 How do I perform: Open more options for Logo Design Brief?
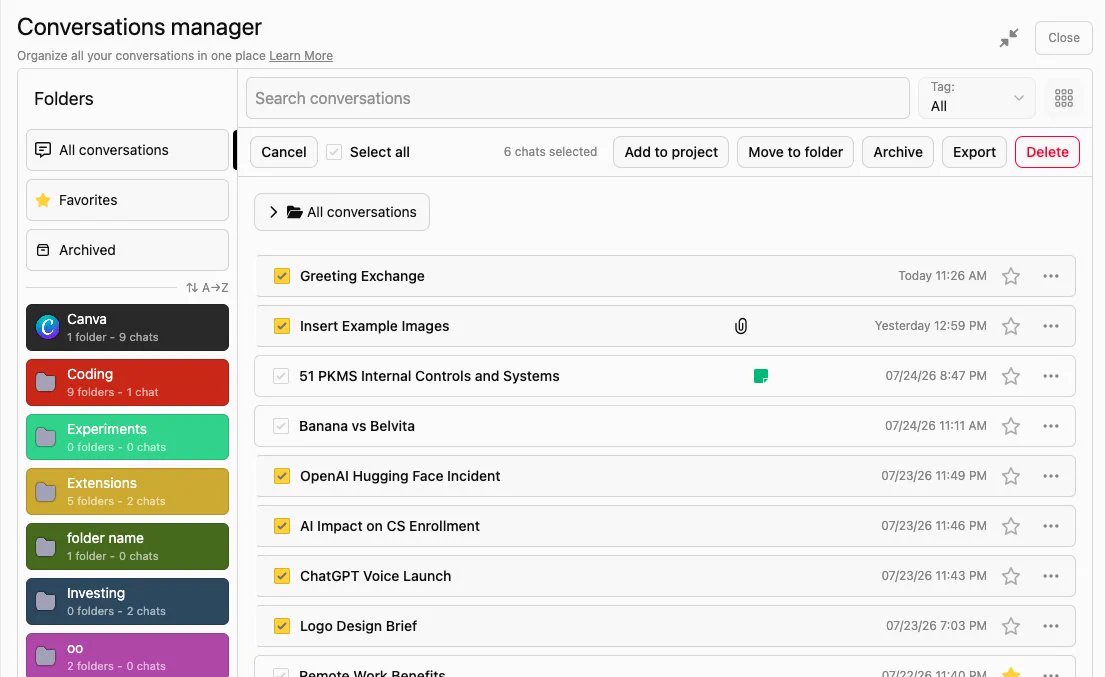pos(1051,626)
